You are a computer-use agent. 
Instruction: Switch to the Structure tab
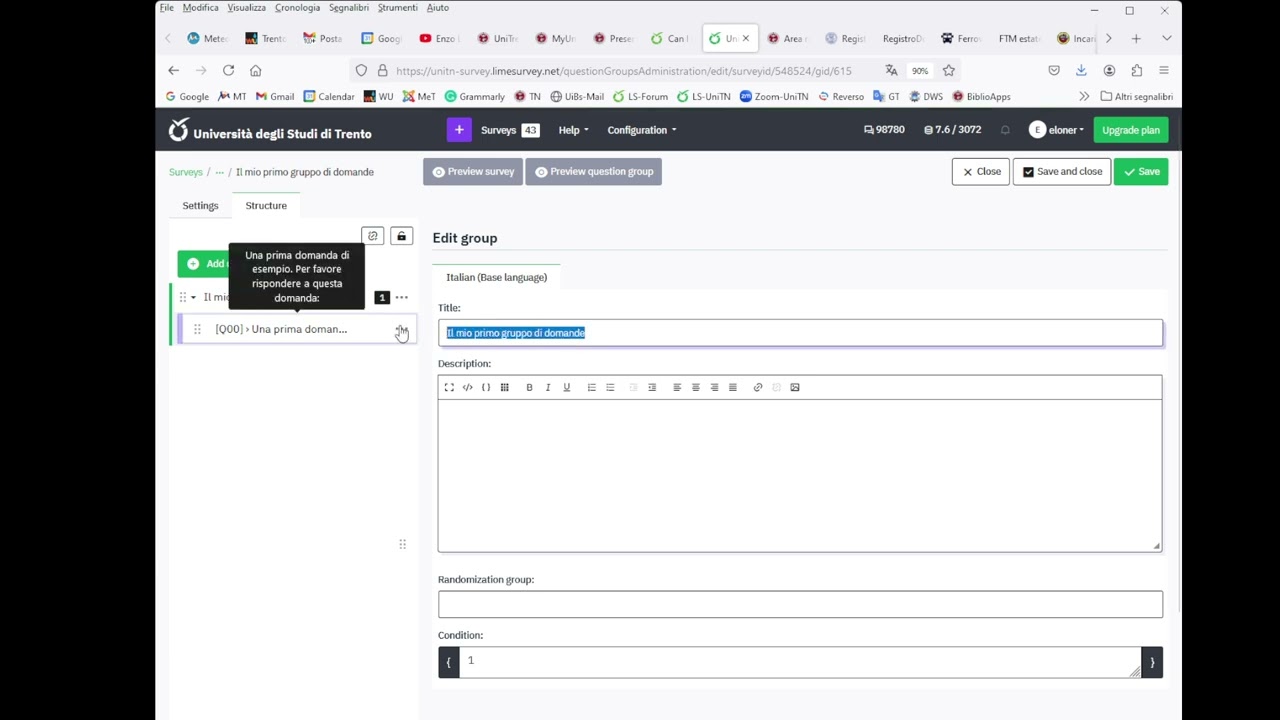click(266, 205)
